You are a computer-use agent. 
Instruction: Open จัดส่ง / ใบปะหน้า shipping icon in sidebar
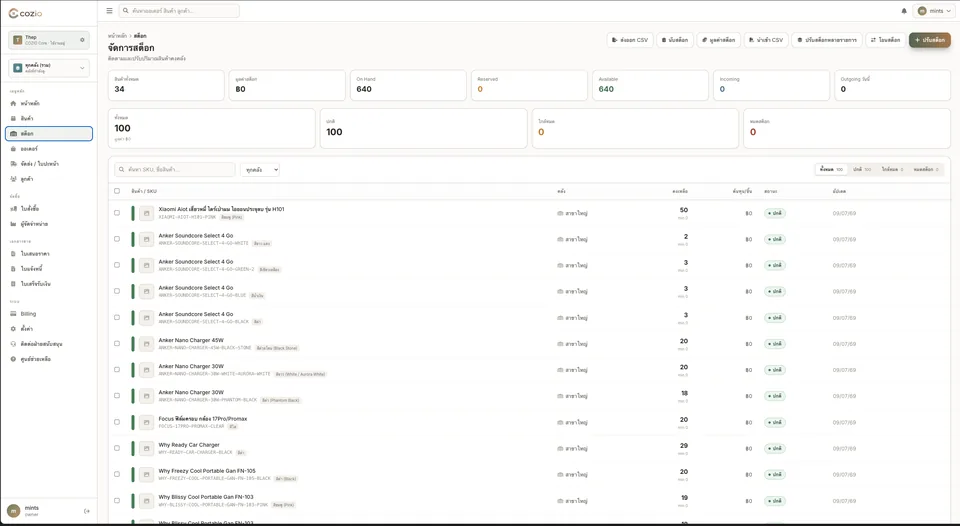13,164
